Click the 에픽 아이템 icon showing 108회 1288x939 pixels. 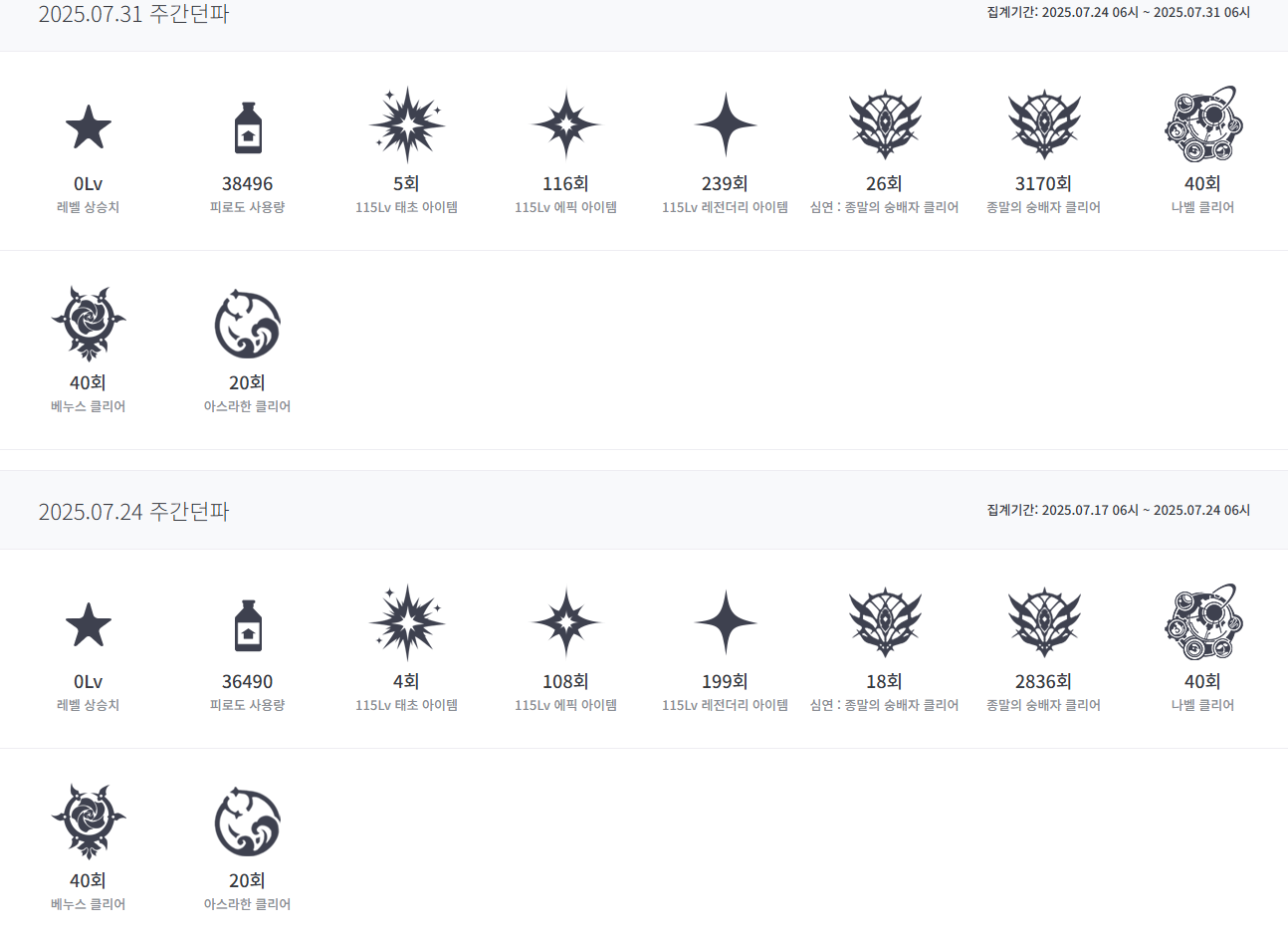[566, 622]
